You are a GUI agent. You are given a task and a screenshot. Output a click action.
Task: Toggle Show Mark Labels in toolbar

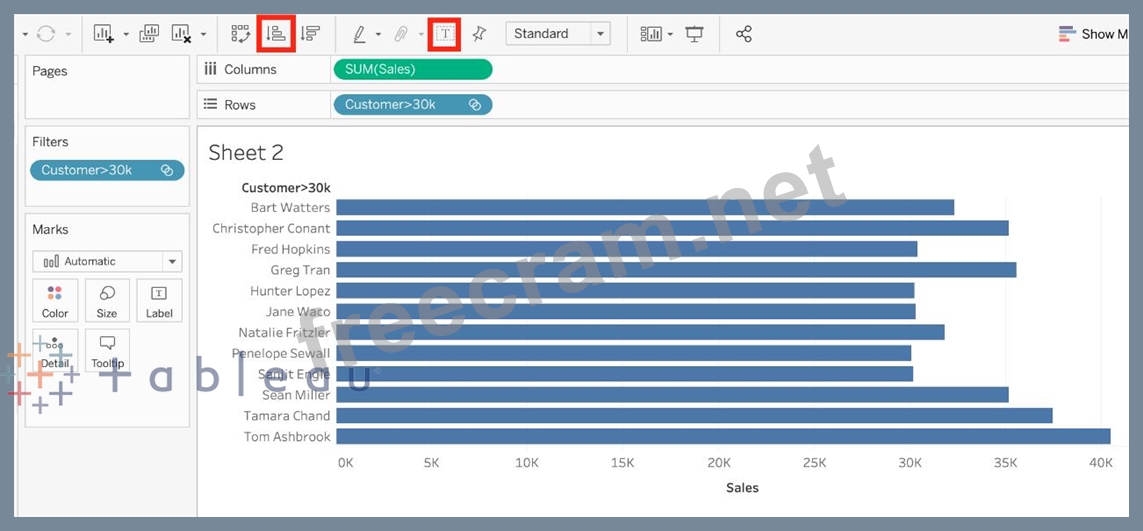(x=445, y=34)
